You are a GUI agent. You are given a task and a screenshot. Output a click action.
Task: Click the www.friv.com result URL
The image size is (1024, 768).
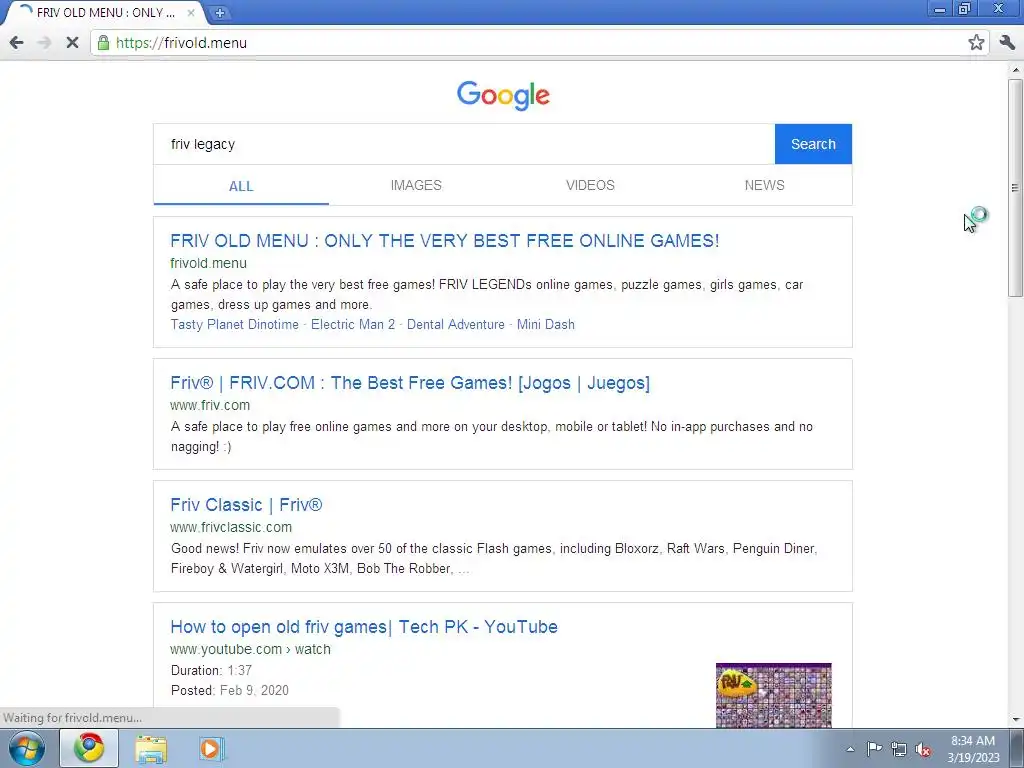[x=210, y=405]
